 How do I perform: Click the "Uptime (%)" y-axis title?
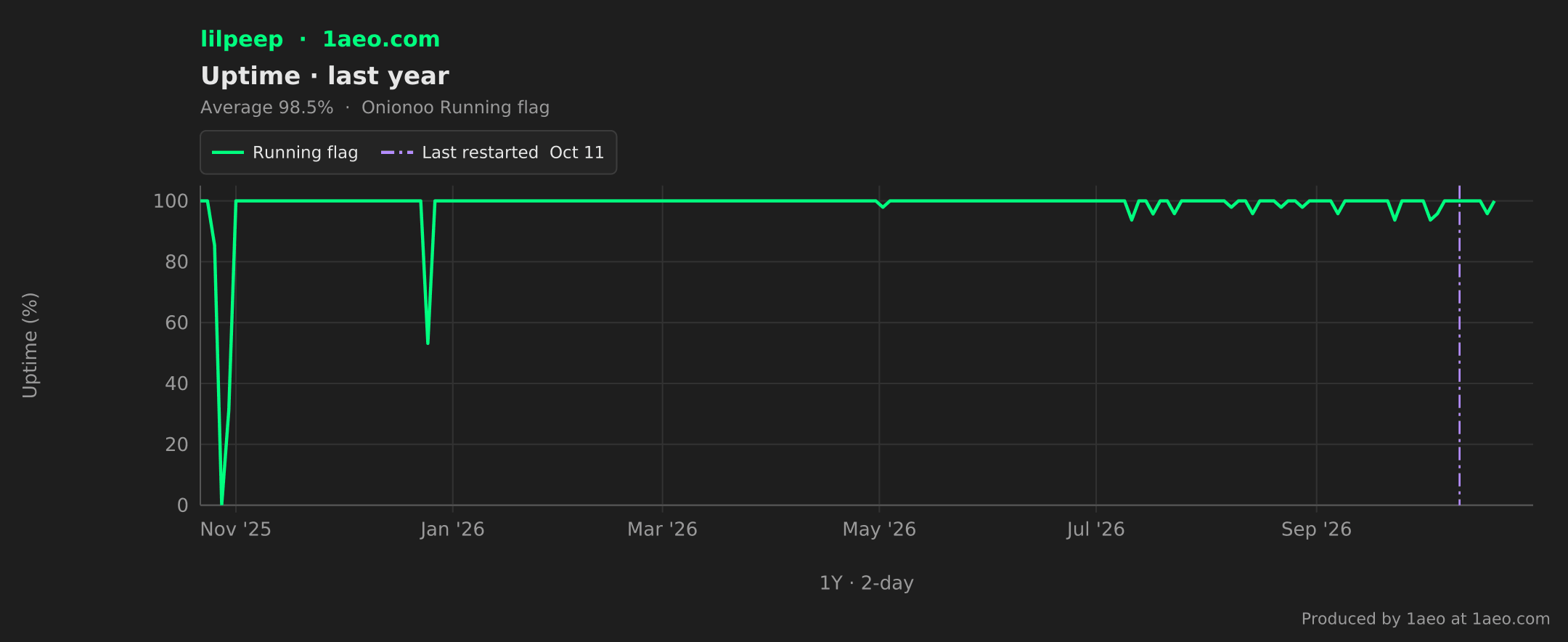click(x=30, y=345)
